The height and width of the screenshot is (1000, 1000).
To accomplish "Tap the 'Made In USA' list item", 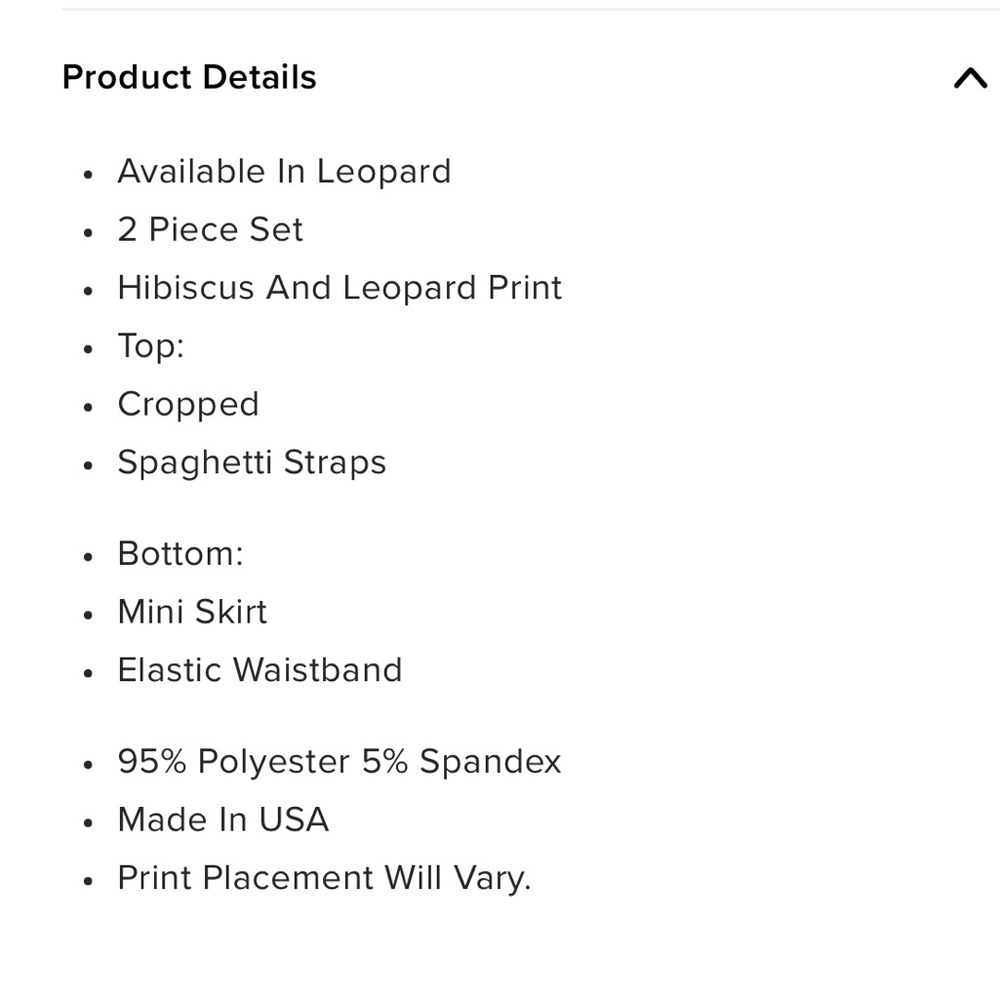I will (x=223, y=820).
